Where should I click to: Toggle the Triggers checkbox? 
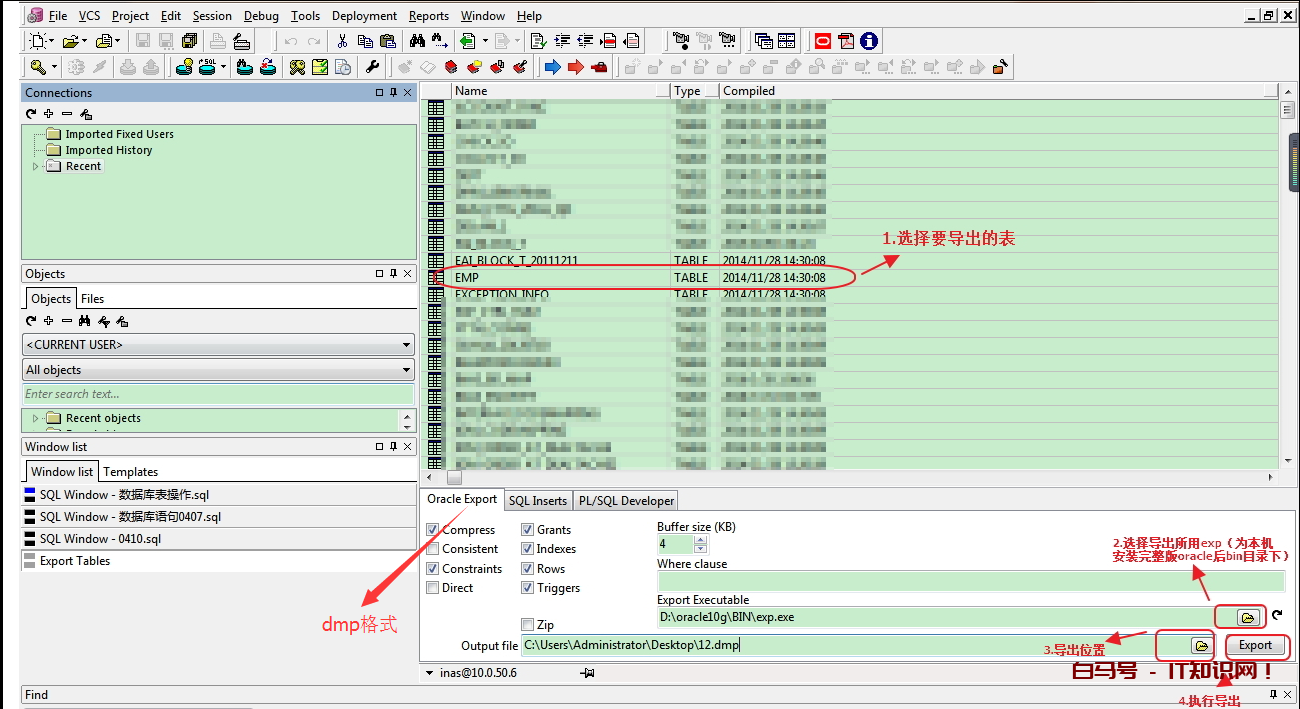point(528,588)
